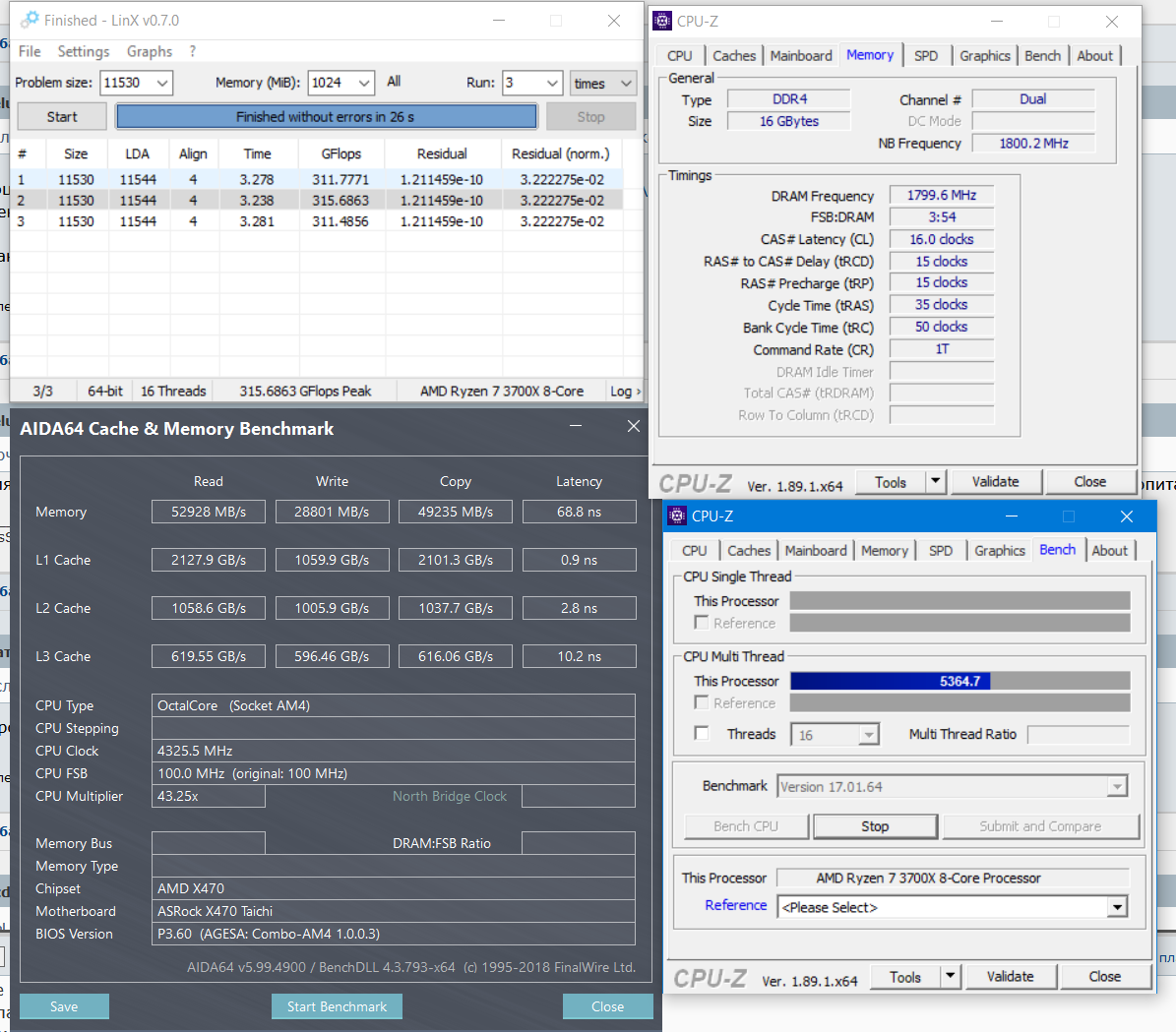The height and width of the screenshot is (1032, 1176).
Task: Switch to Caches tab in upper CPU-Z window
Action: [733, 55]
